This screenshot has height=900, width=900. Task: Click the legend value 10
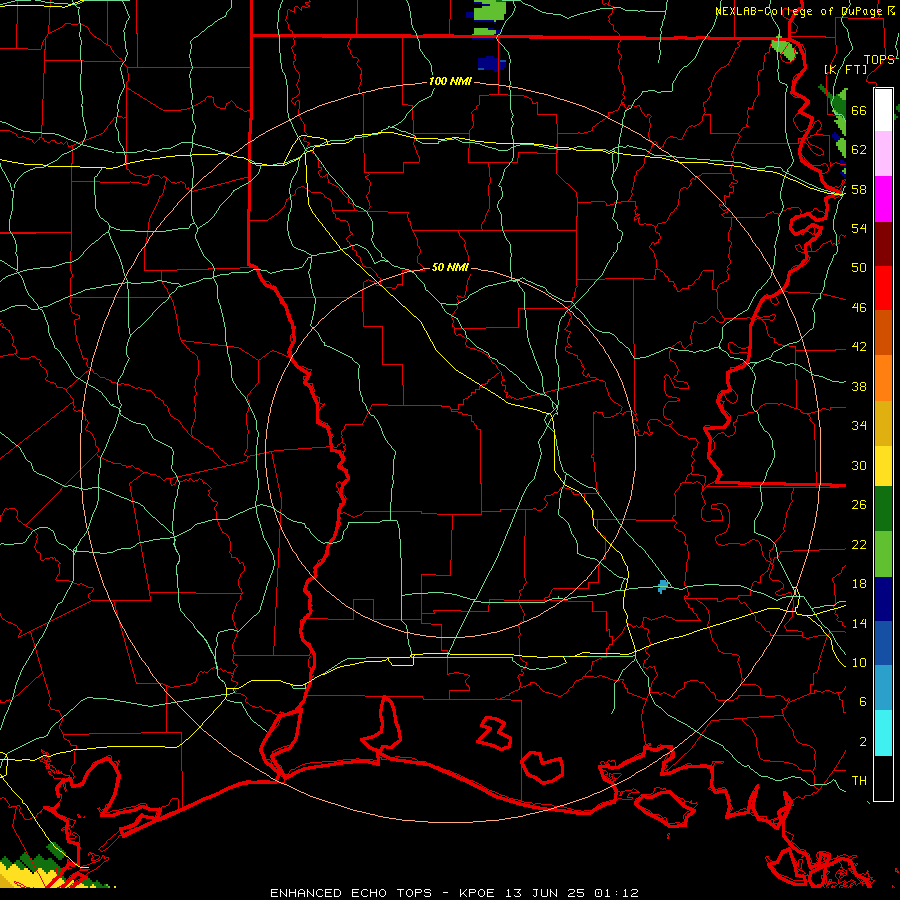(859, 662)
